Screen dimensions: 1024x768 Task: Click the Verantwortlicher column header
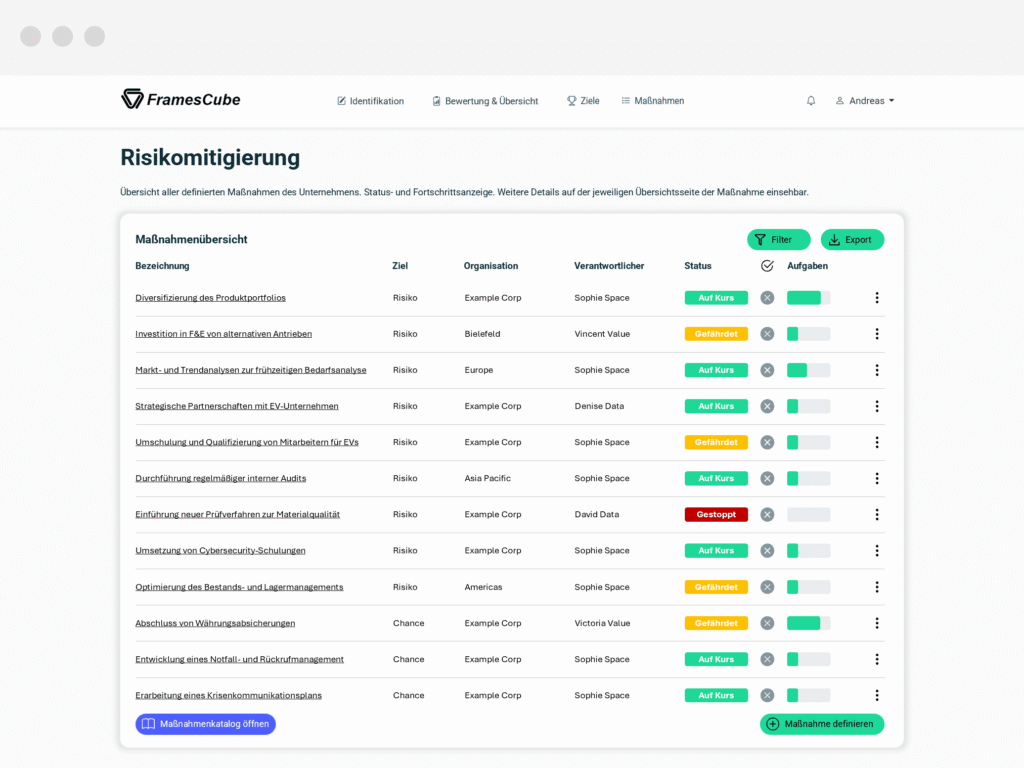pyautogui.click(x=609, y=266)
